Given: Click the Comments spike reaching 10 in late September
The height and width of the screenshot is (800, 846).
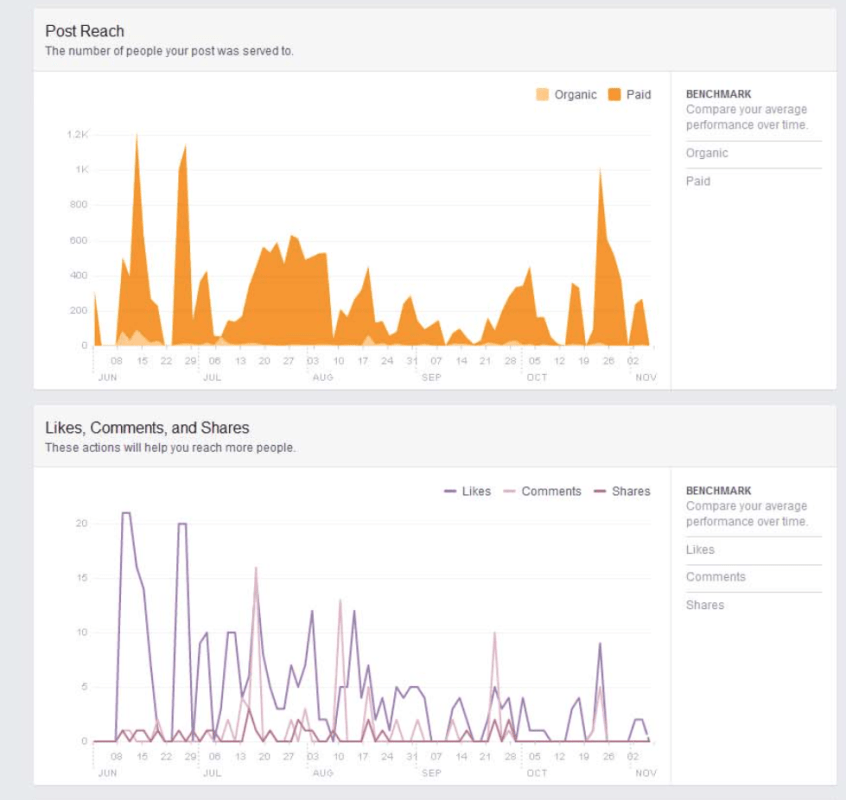Looking at the screenshot, I should click(494, 634).
